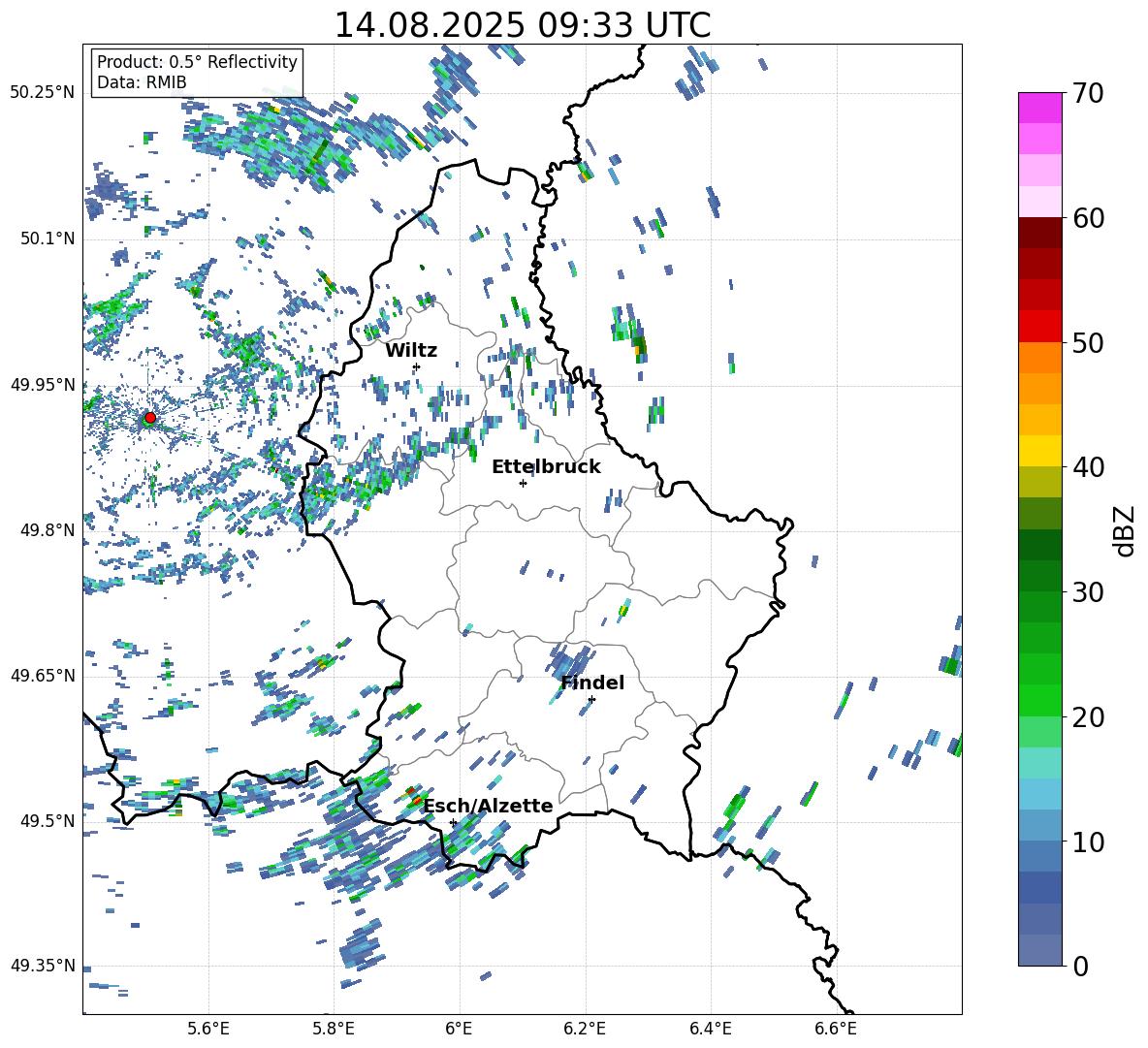Screen dimensions: 1148x1048
Task: Click the Findel location label
Action: pyautogui.click(x=592, y=683)
